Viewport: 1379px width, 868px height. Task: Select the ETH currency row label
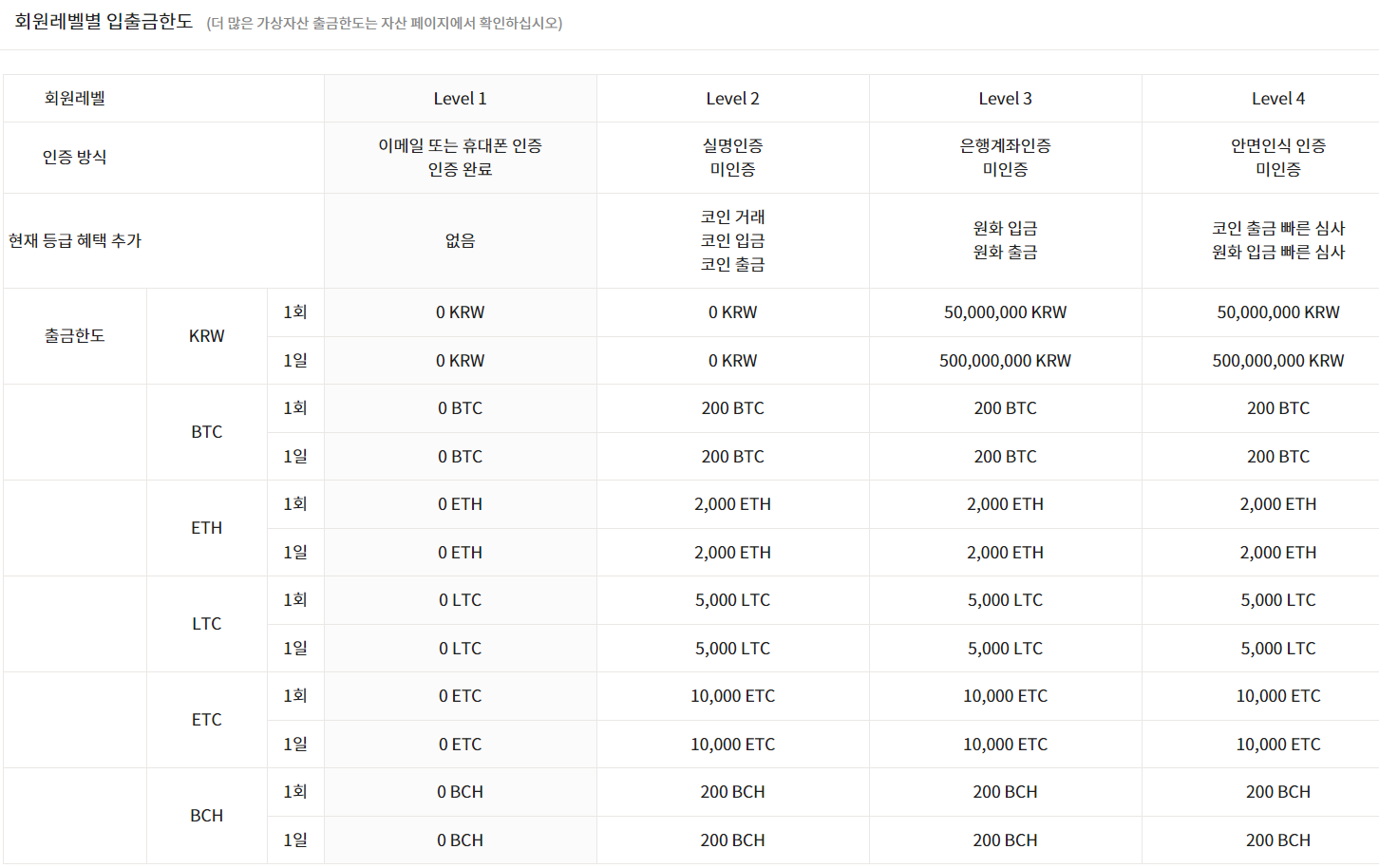[x=205, y=528]
